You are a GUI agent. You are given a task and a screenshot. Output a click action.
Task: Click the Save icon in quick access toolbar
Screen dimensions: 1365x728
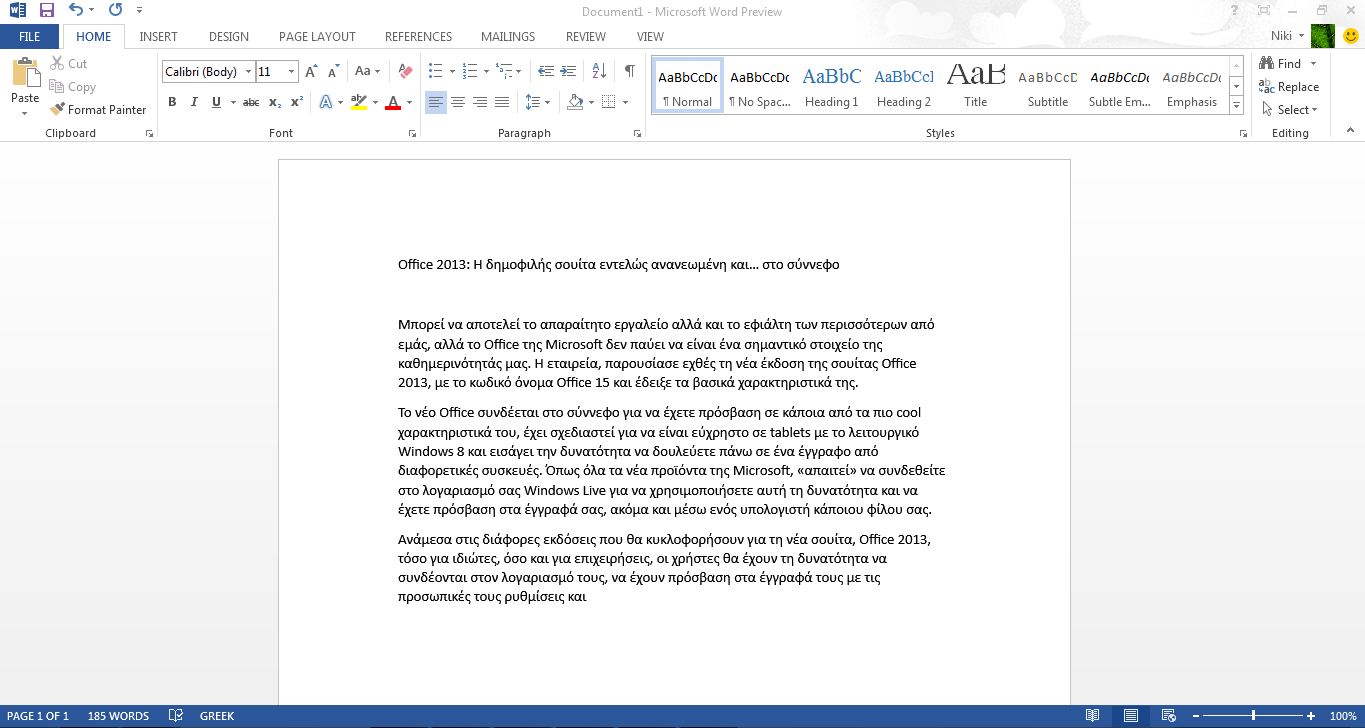[x=46, y=11]
